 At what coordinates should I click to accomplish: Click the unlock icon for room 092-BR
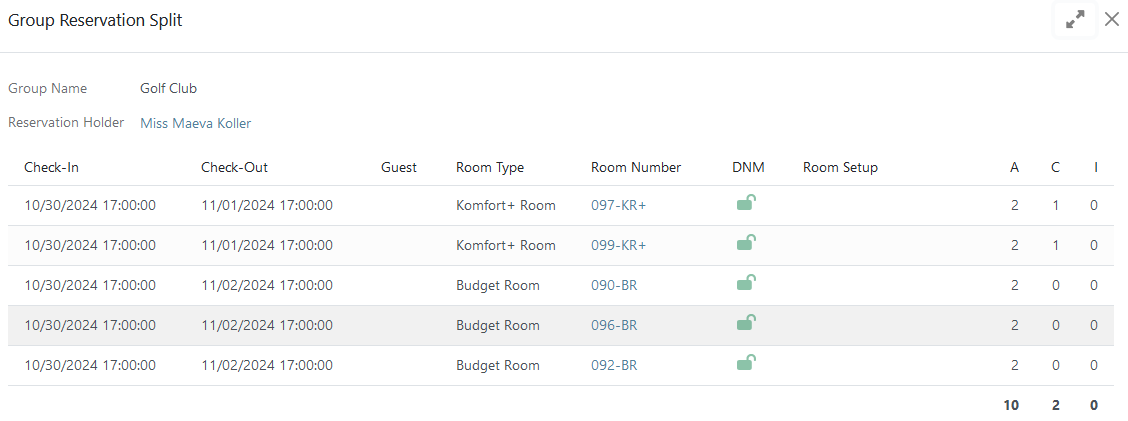745,364
